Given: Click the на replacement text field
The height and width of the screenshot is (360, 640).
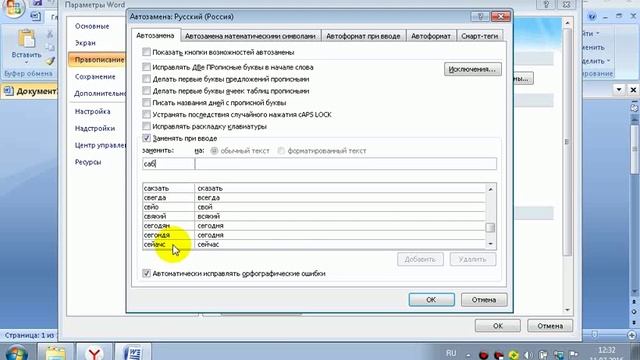Looking at the screenshot, I should pyautogui.click(x=346, y=164).
